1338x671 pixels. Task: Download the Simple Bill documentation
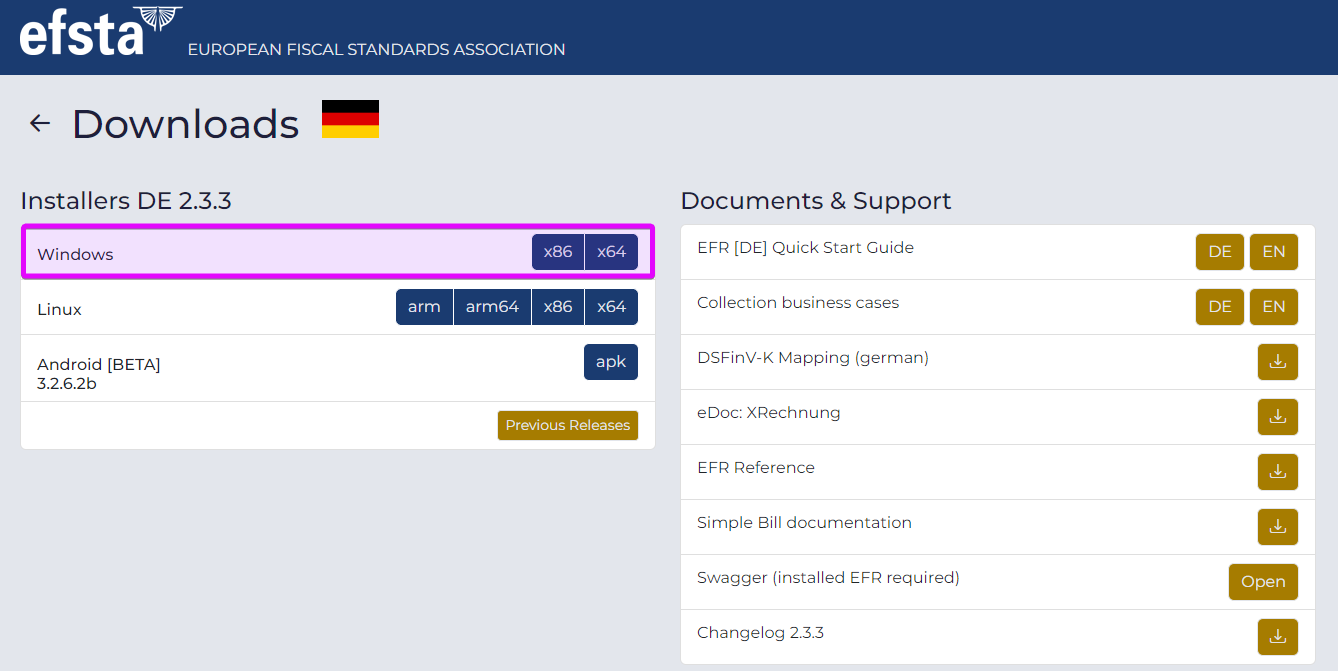point(1277,527)
